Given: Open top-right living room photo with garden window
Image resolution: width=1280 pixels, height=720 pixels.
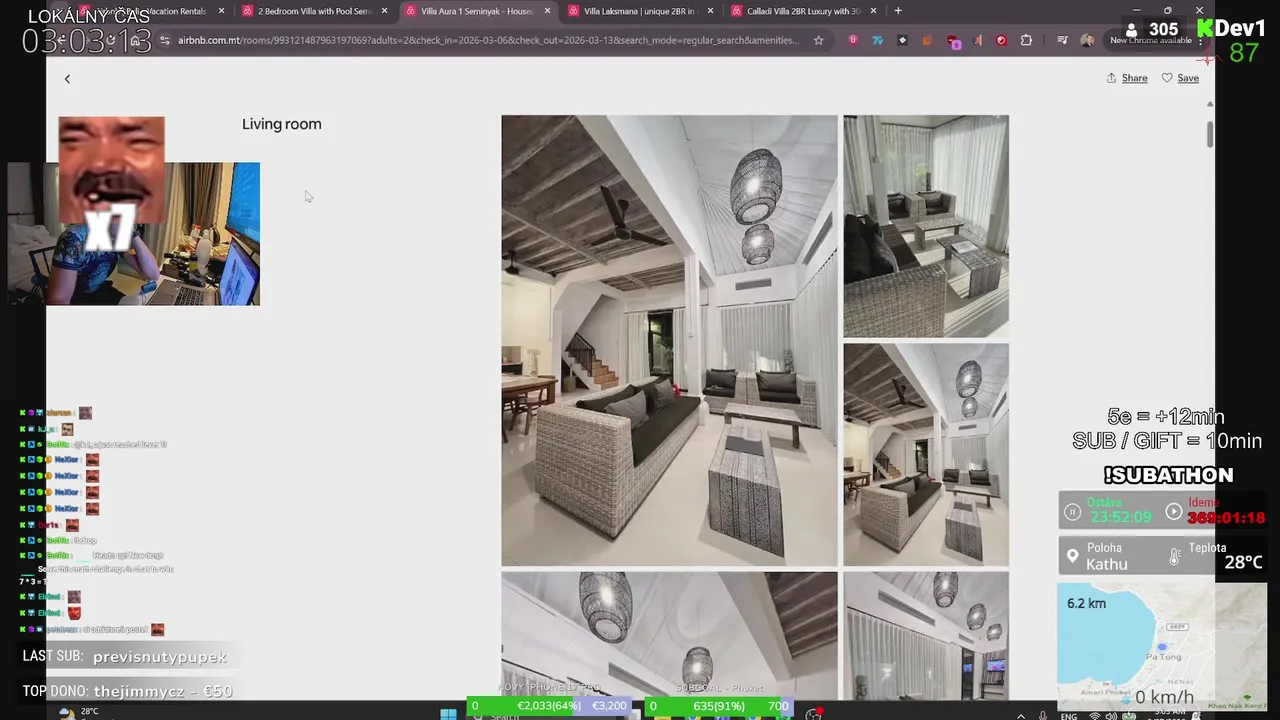Looking at the screenshot, I should [926, 226].
